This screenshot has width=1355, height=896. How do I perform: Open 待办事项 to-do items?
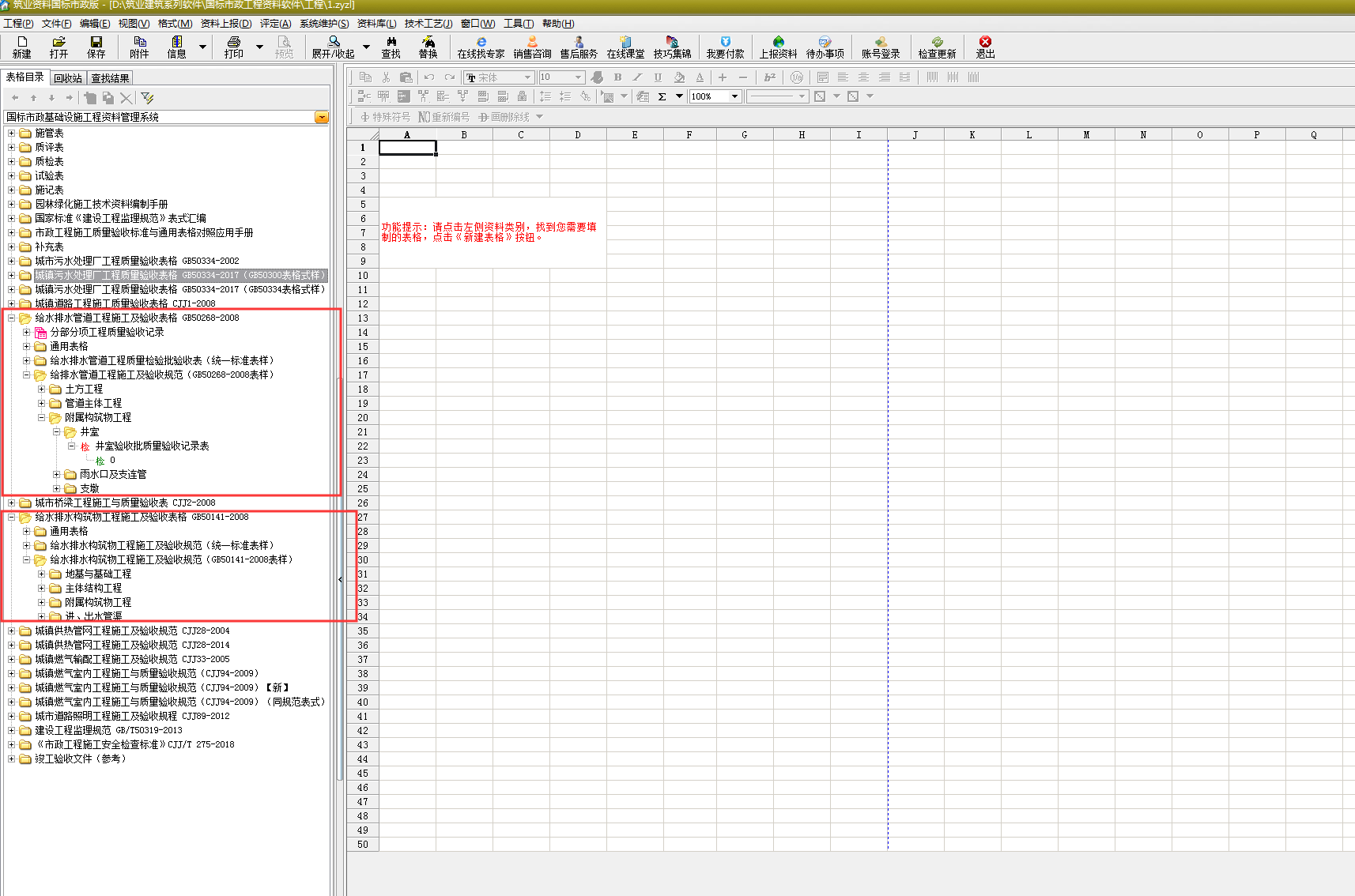pos(825,47)
